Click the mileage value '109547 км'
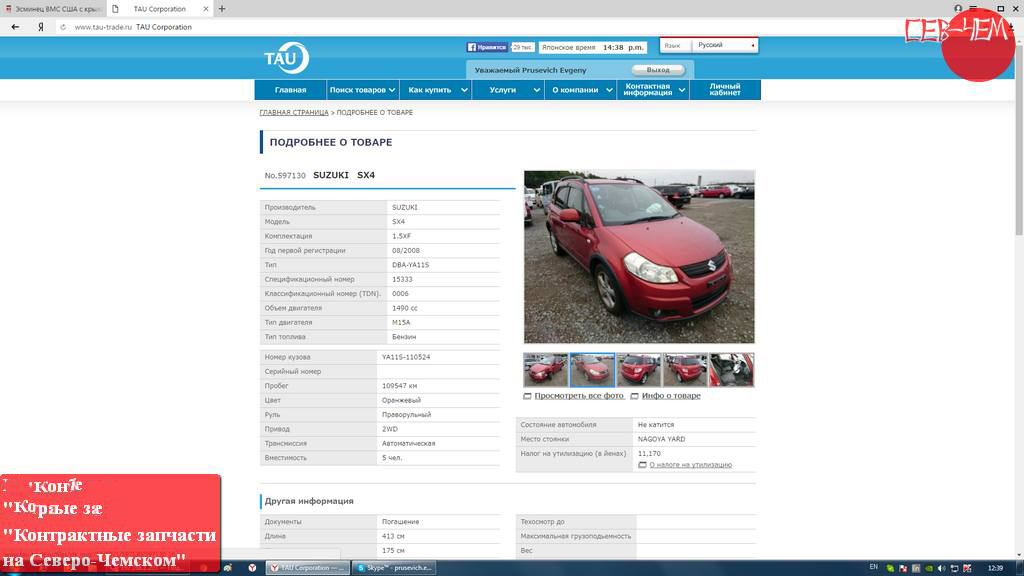Image resolution: width=1024 pixels, height=576 pixels. (399, 386)
